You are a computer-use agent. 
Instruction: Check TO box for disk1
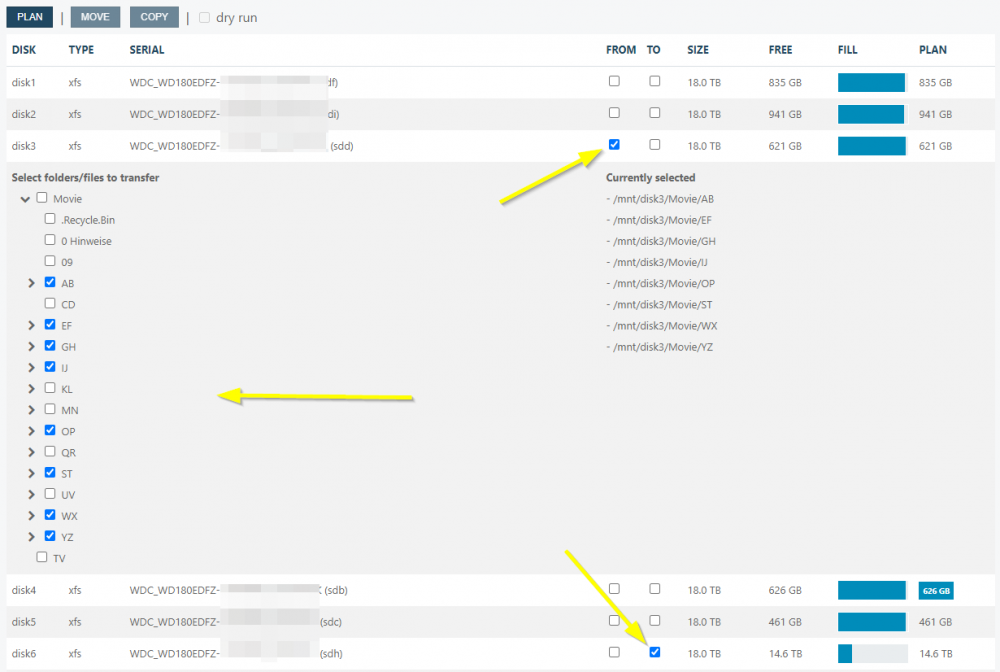point(654,81)
